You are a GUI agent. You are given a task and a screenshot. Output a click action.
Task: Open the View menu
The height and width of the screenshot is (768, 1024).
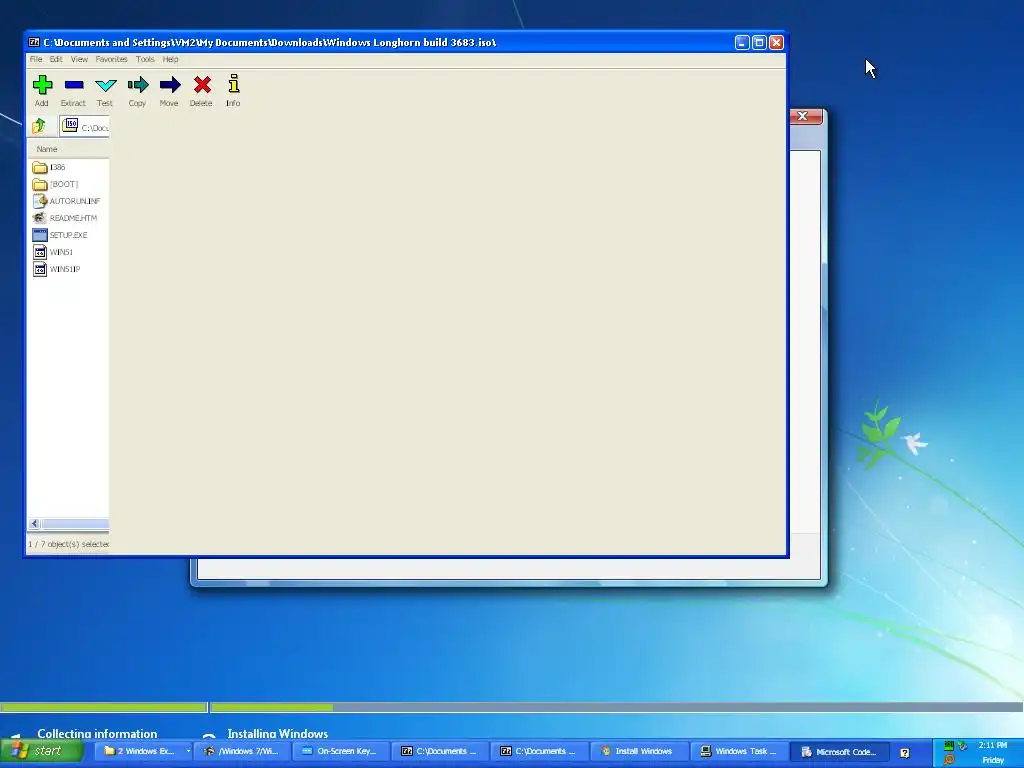[x=79, y=59]
